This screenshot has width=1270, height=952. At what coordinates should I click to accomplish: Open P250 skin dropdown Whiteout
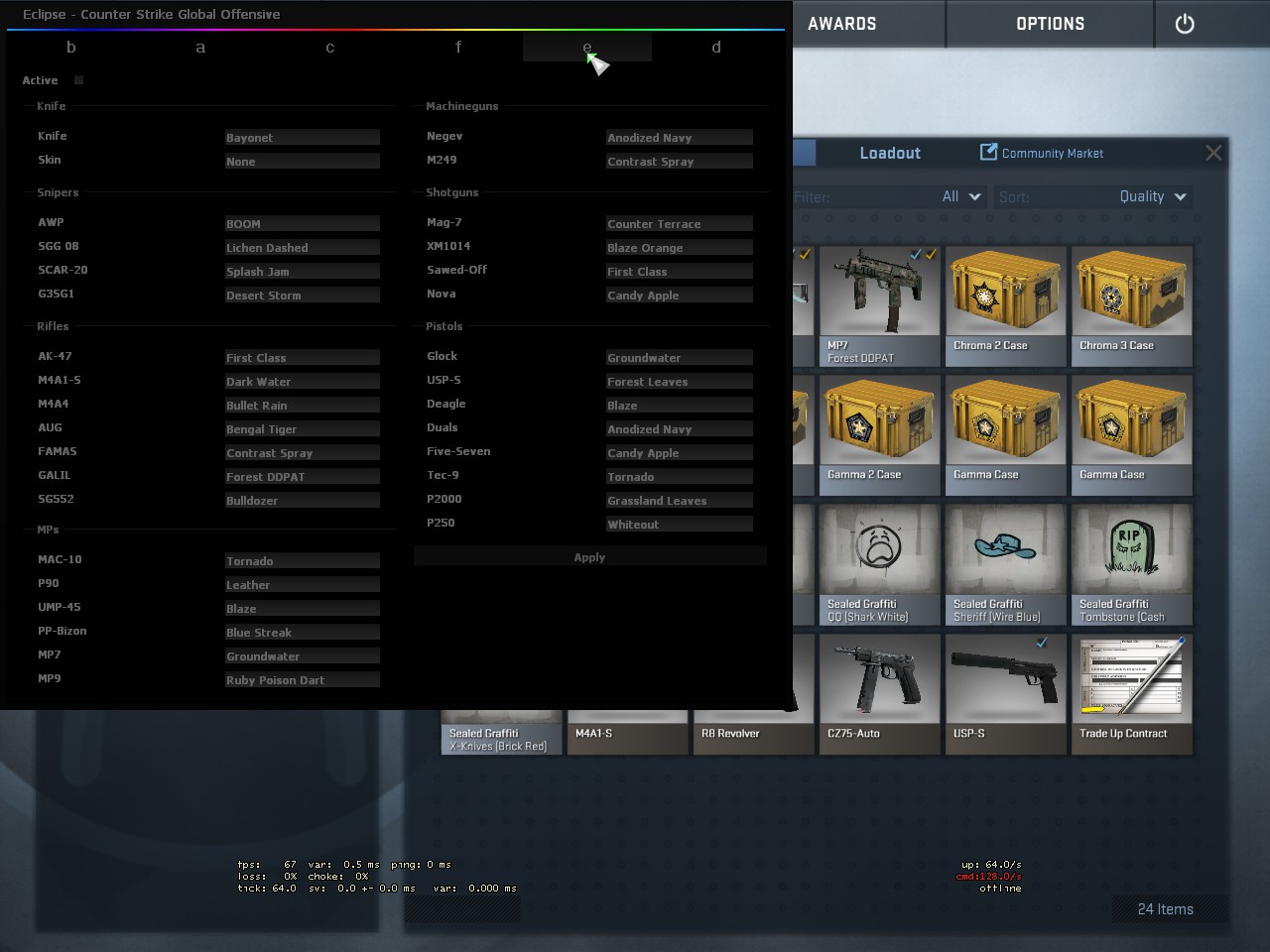pos(680,524)
